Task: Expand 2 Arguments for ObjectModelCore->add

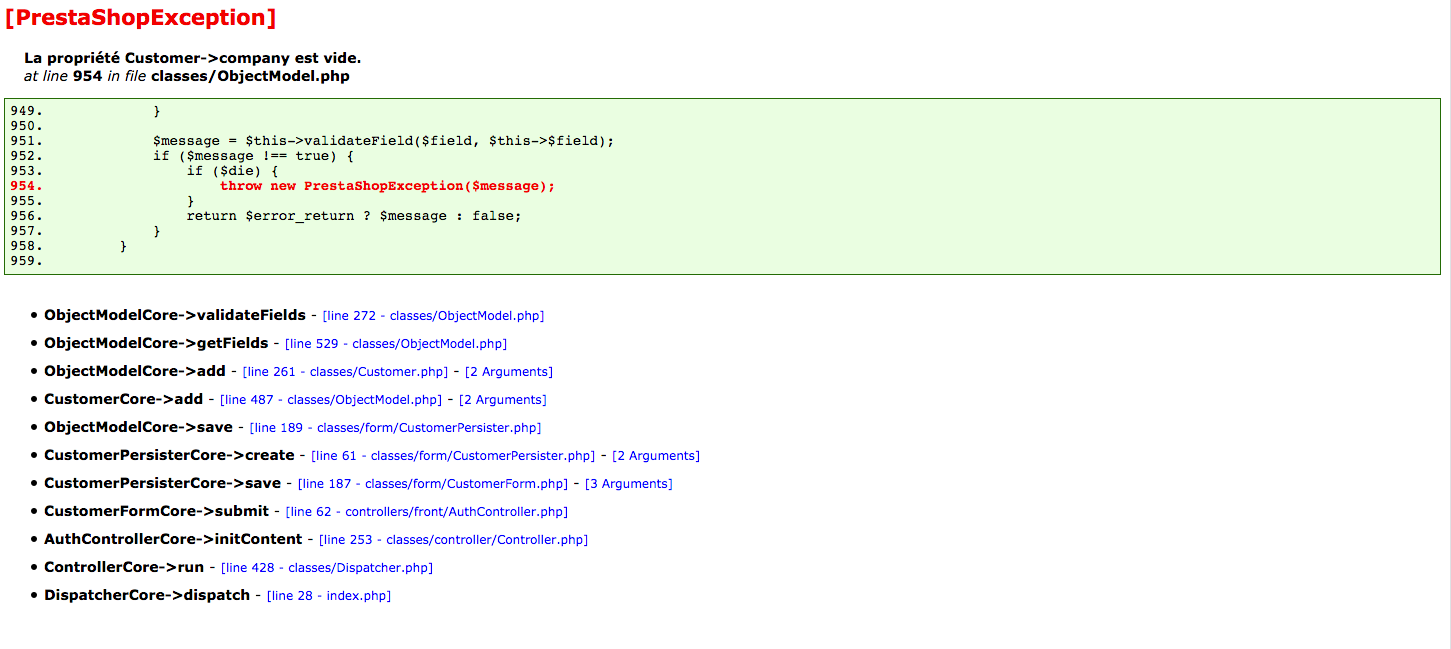Action: pos(509,372)
